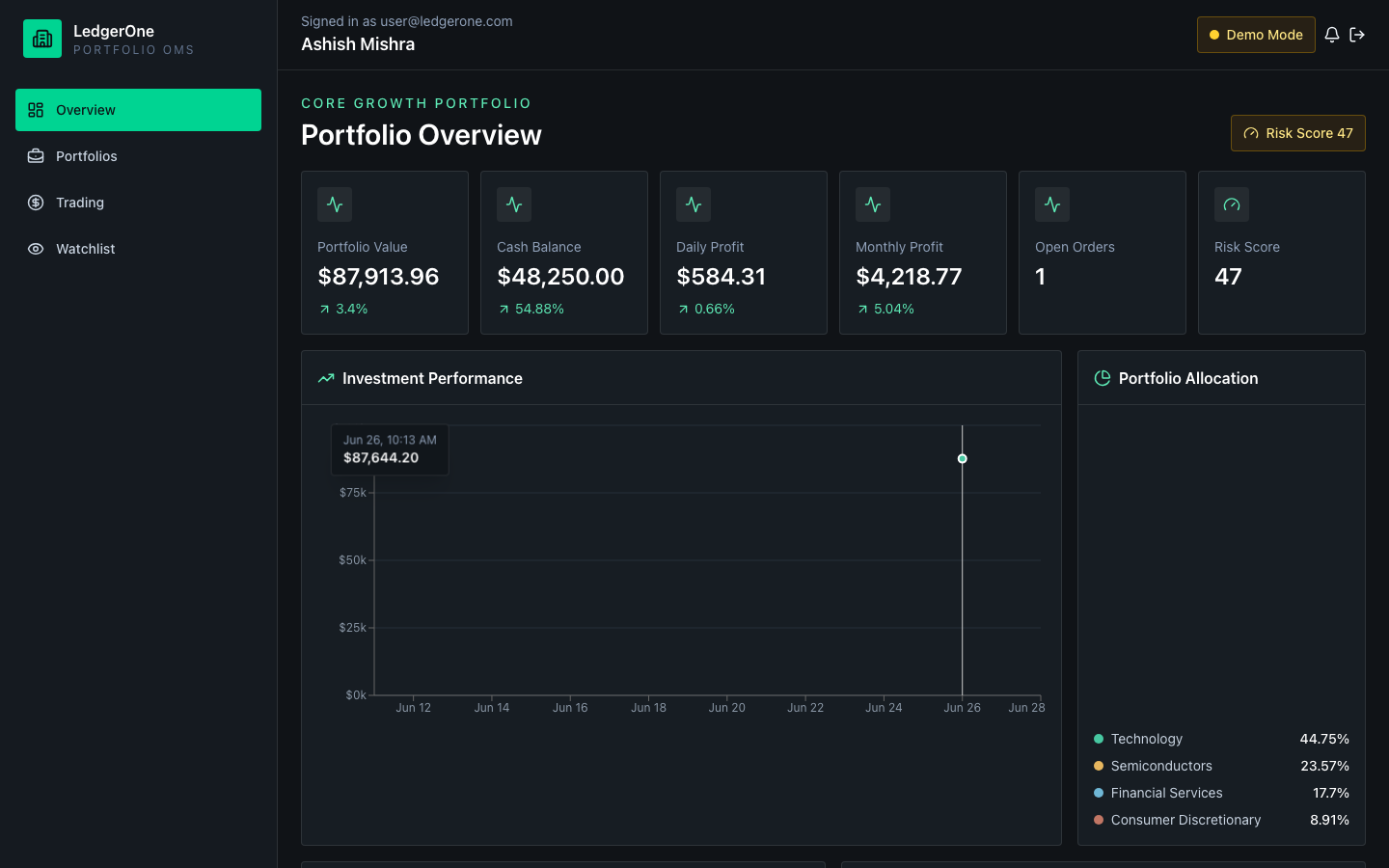Viewport: 1389px width, 868px height.
Task: Click the Overview grid icon in sidebar
Action: (36, 110)
